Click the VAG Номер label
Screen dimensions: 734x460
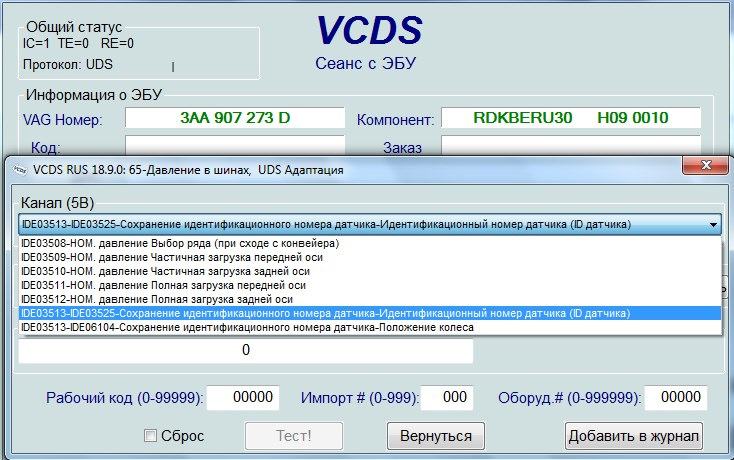coord(62,120)
